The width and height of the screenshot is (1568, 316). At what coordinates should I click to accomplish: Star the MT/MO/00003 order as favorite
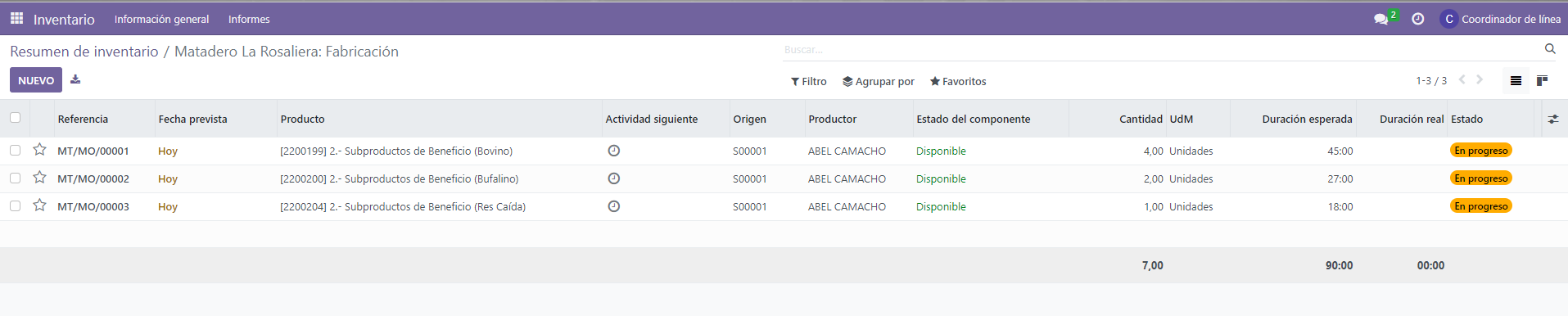tap(39, 205)
